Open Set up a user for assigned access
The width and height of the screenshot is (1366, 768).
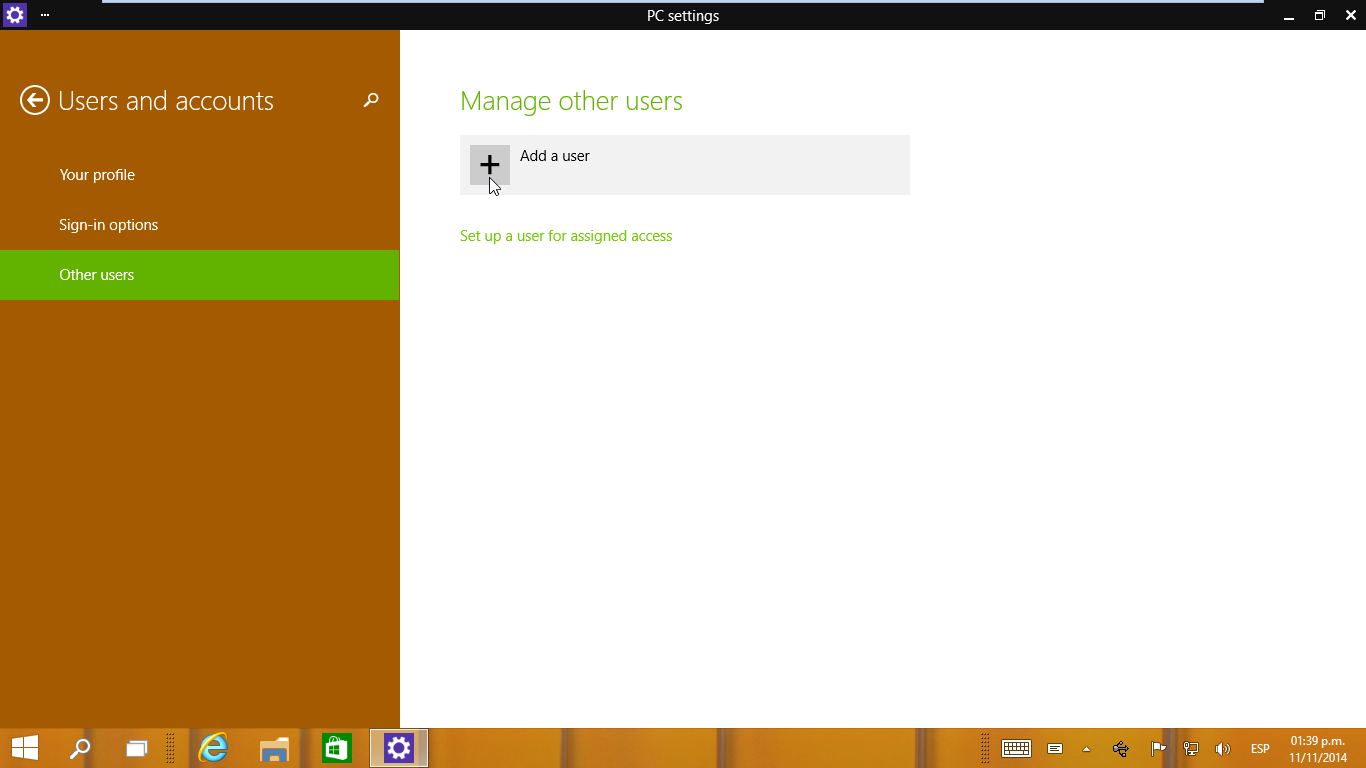point(566,236)
